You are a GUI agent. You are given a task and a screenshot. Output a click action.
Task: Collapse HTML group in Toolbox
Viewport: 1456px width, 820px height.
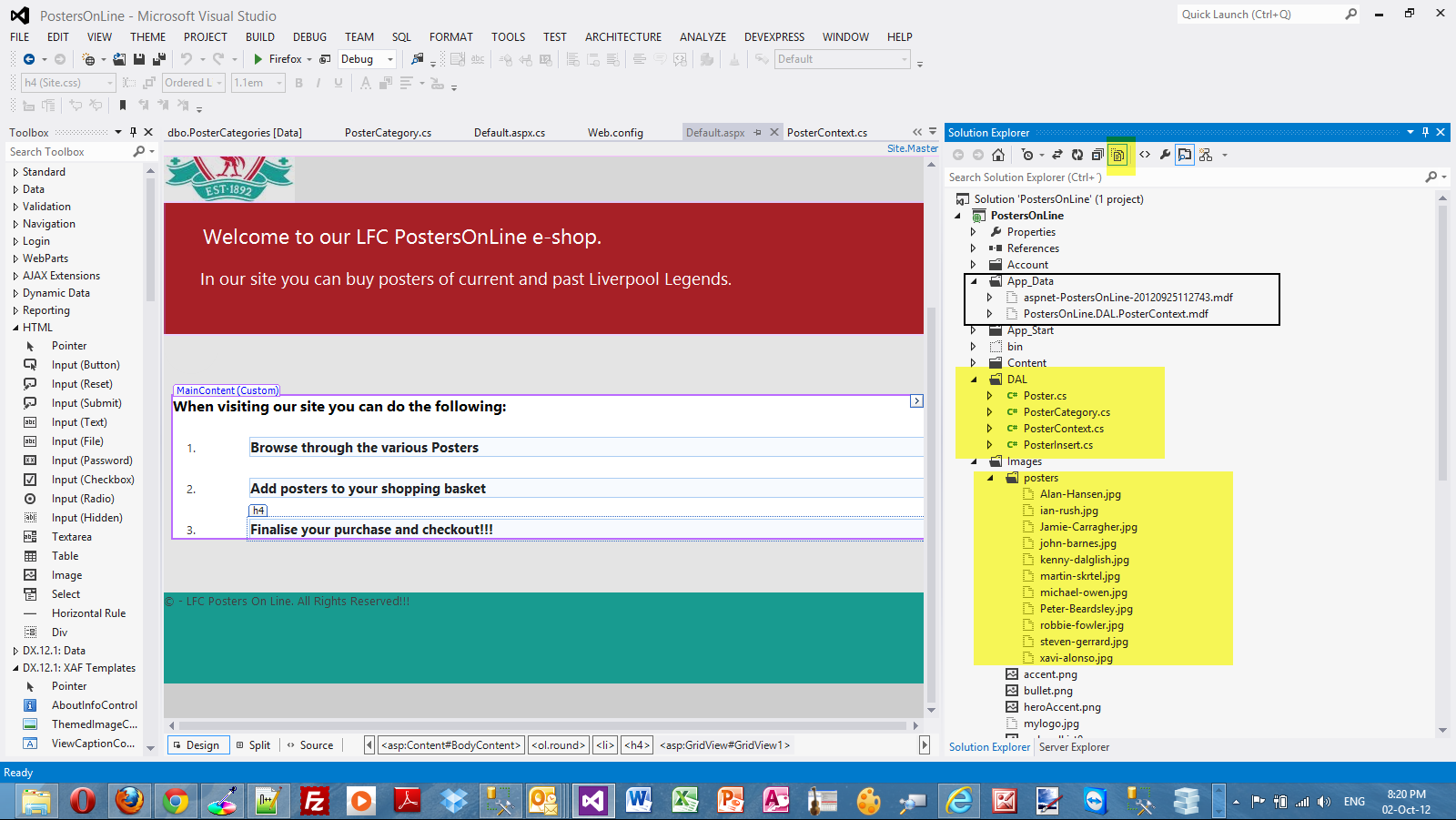pyautogui.click(x=15, y=328)
